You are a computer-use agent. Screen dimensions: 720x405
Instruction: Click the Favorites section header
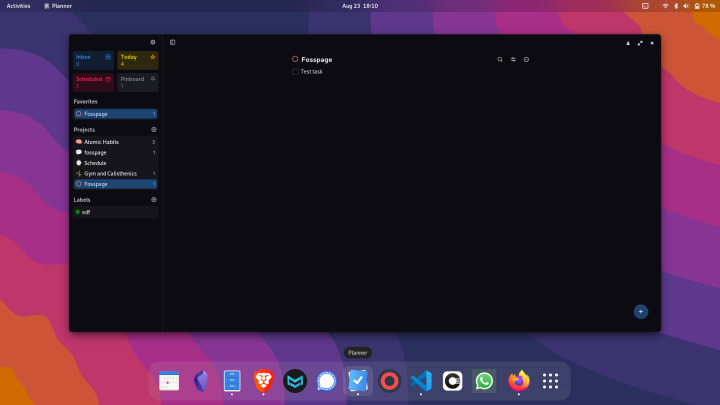(x=85, y=101)
